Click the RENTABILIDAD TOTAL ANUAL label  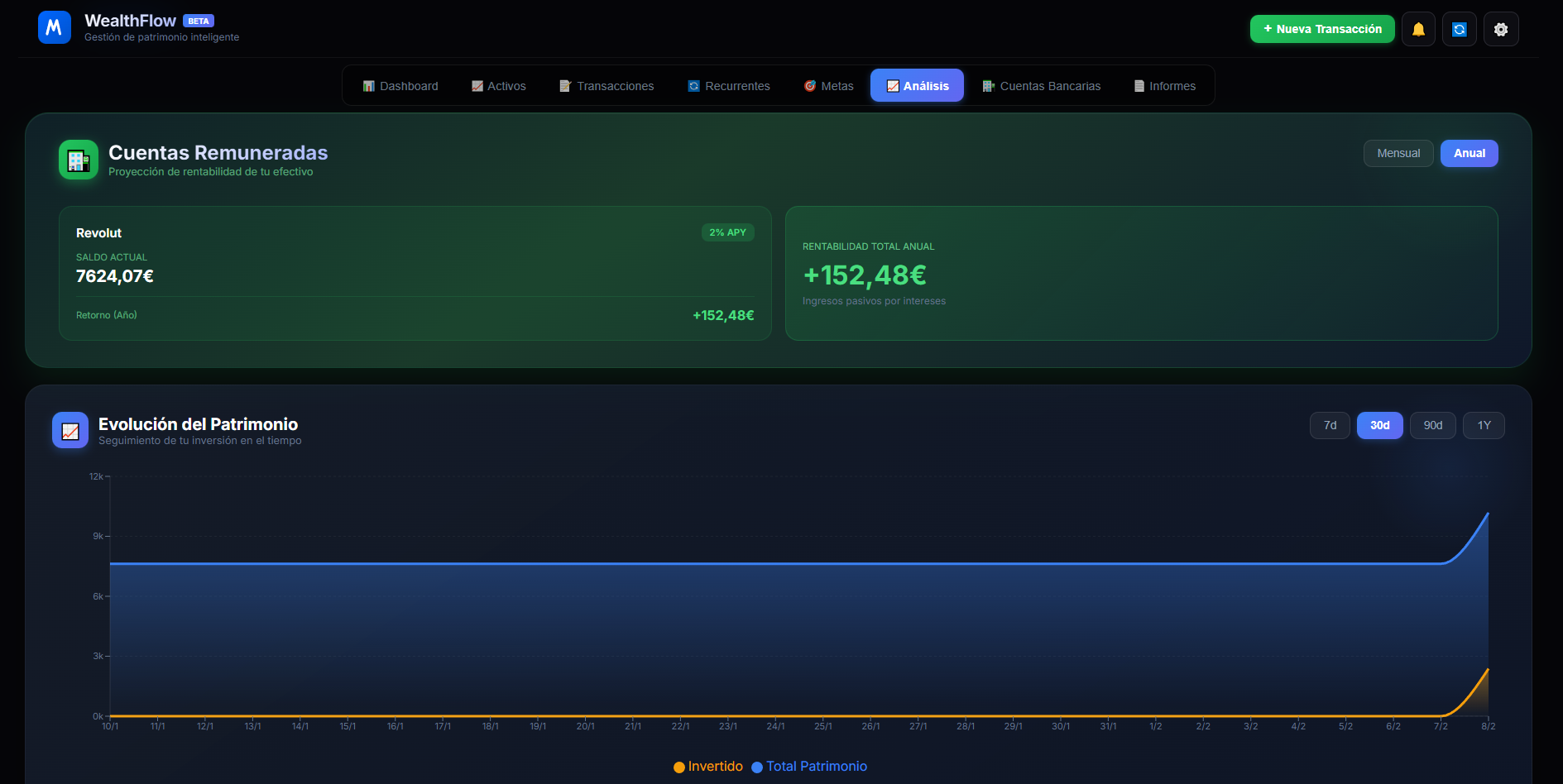(x=868, y=246)
